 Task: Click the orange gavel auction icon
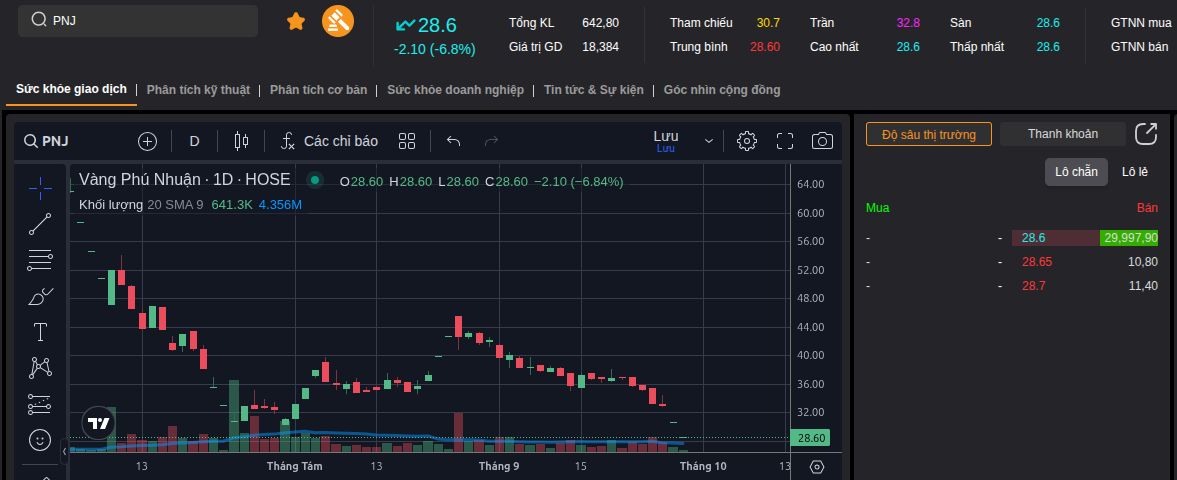point(338,21)
